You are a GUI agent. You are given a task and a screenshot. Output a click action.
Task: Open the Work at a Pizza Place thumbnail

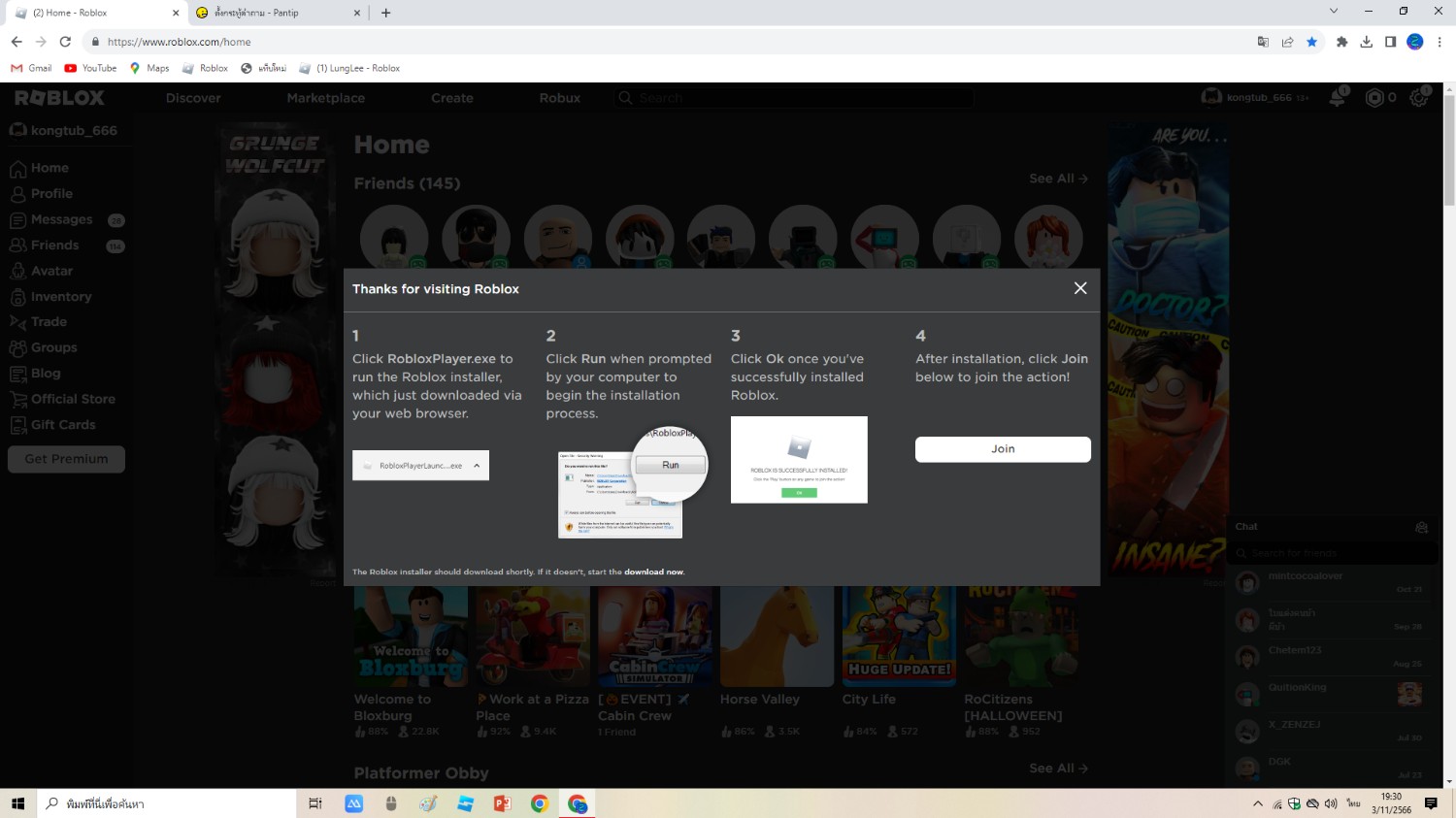(533, 636)
